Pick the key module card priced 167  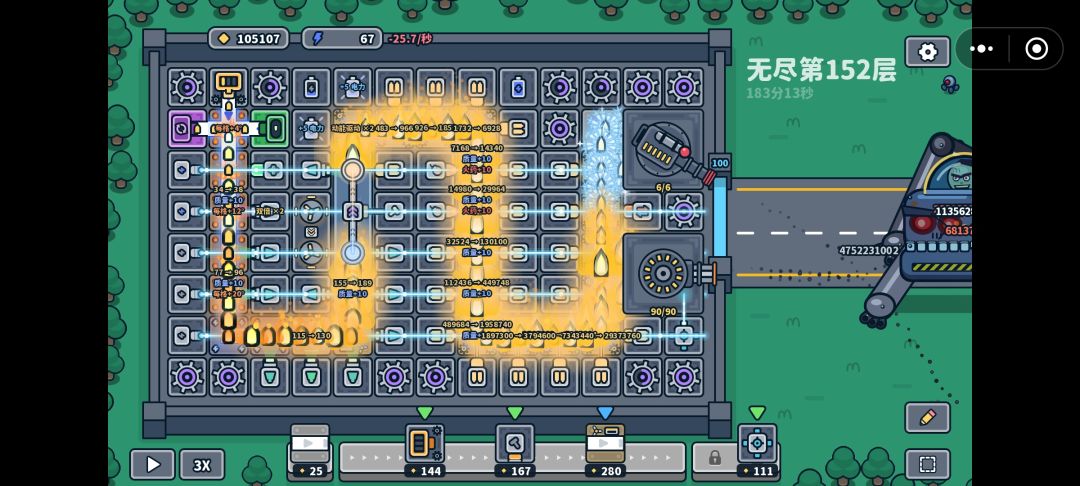coord(515,451)
